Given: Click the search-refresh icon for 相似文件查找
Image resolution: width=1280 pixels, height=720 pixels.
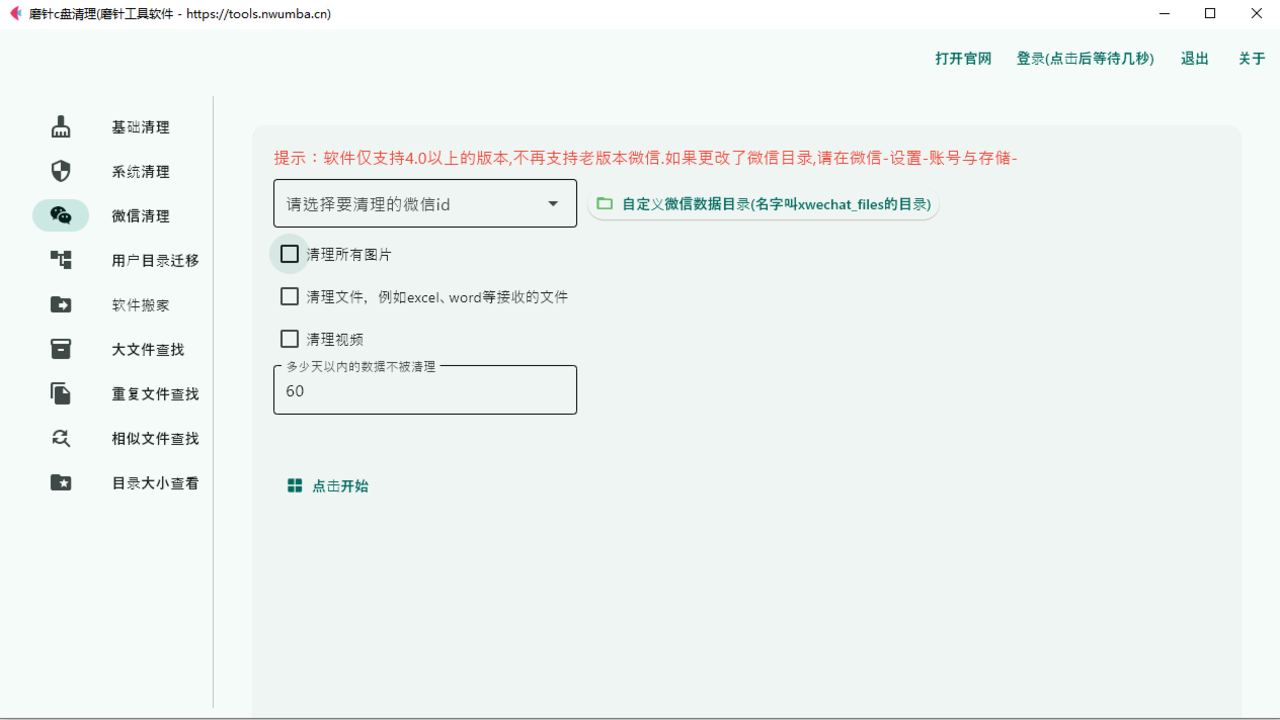Looking at the screenshot, I should coord(61,438).
